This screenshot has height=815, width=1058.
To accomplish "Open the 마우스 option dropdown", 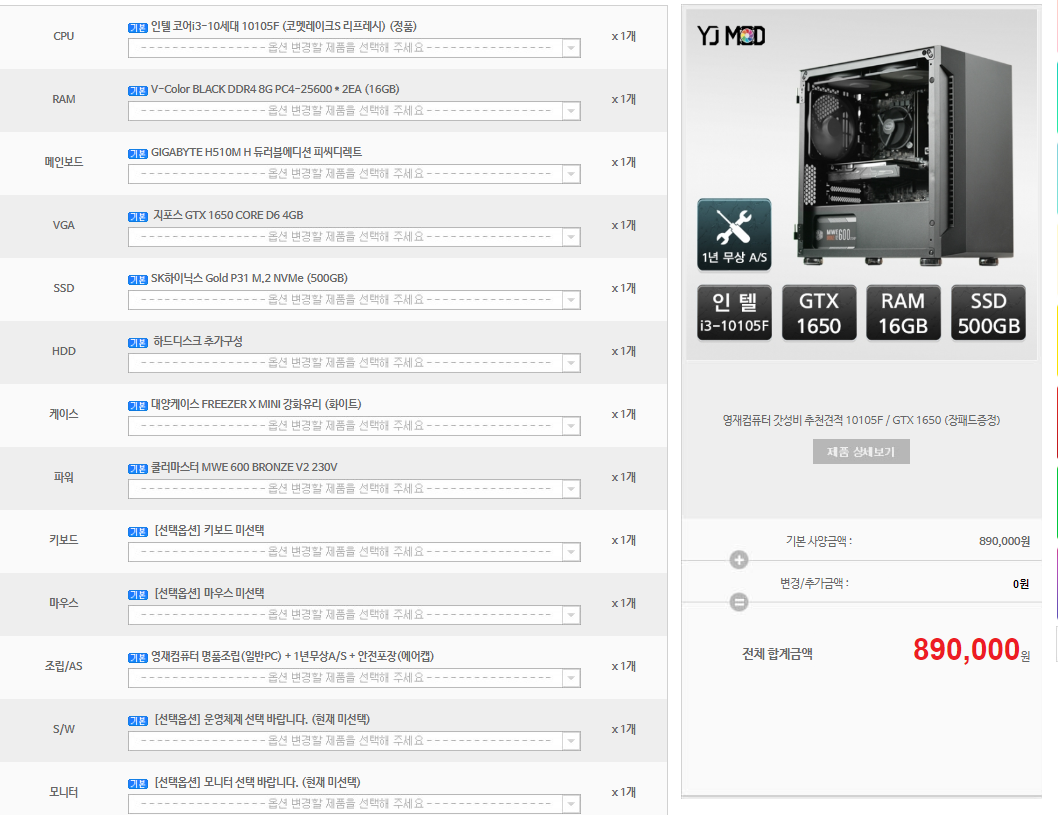I will pyautogui.click(x=354, y=615).
